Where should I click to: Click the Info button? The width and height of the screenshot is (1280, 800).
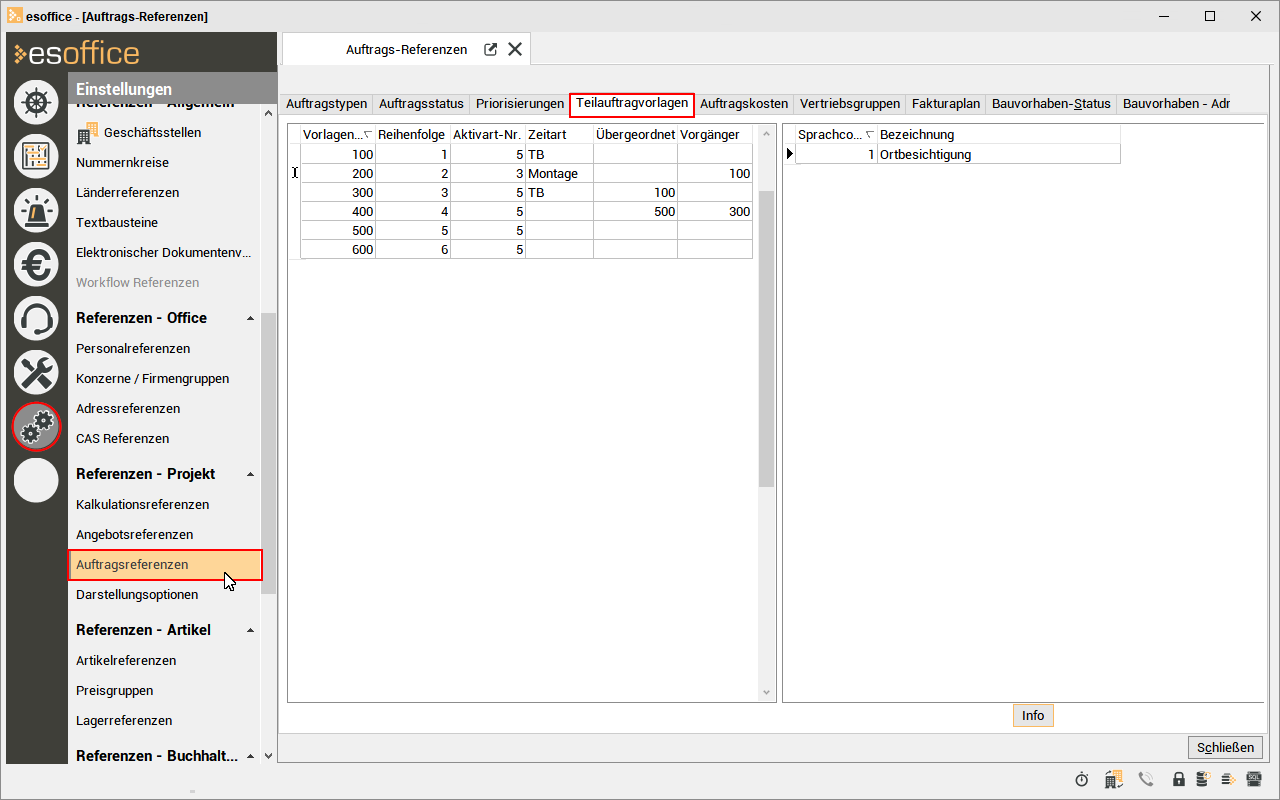[x=1033, y=716]
